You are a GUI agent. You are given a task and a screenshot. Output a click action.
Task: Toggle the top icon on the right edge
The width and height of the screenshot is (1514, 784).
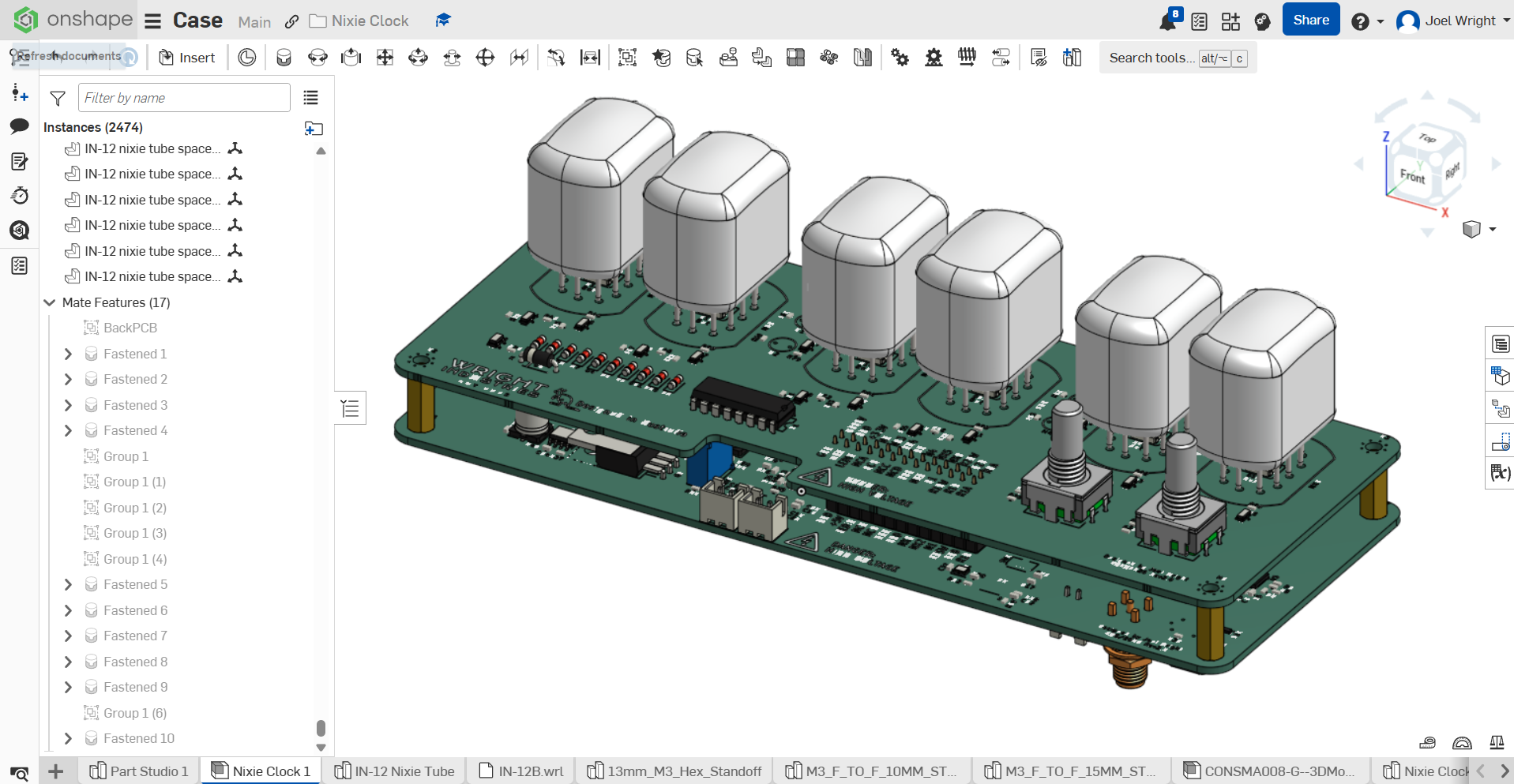point(1500,344)
